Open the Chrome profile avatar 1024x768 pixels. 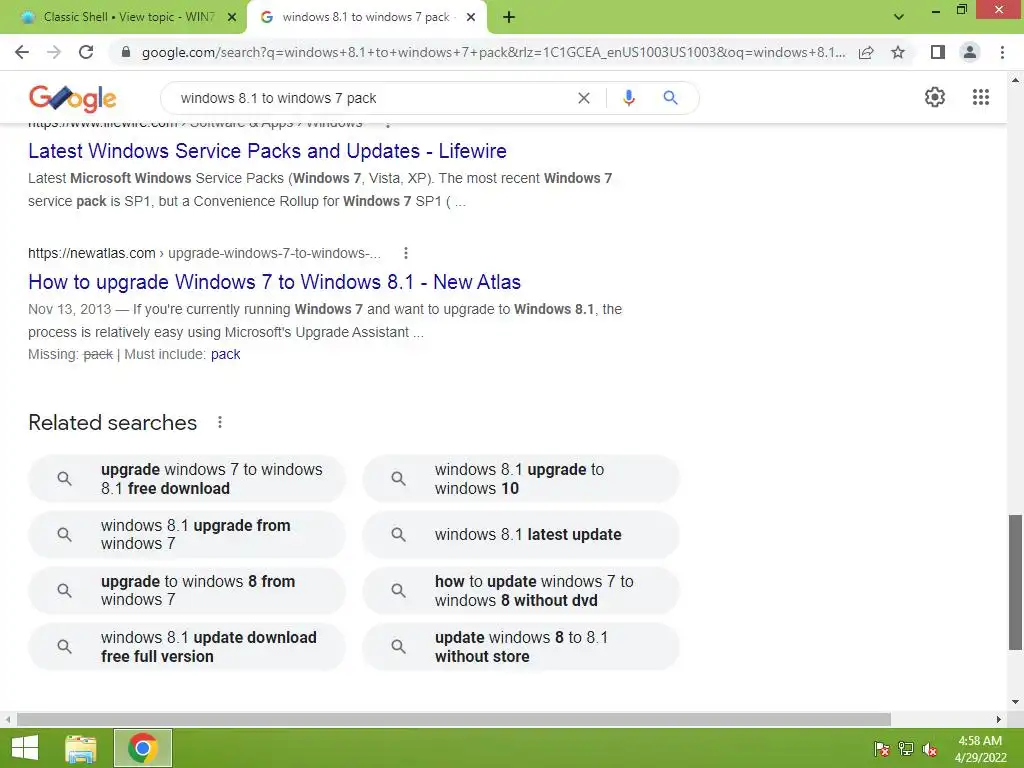tap(970, 52)
